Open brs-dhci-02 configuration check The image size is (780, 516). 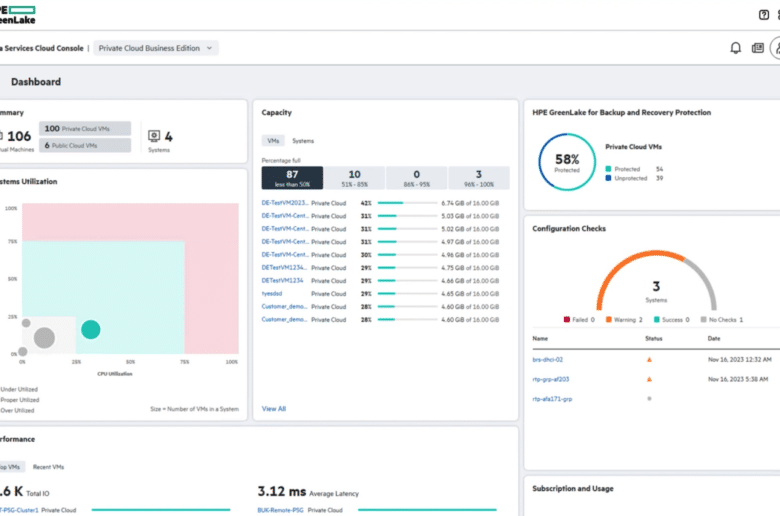[548, 359]
